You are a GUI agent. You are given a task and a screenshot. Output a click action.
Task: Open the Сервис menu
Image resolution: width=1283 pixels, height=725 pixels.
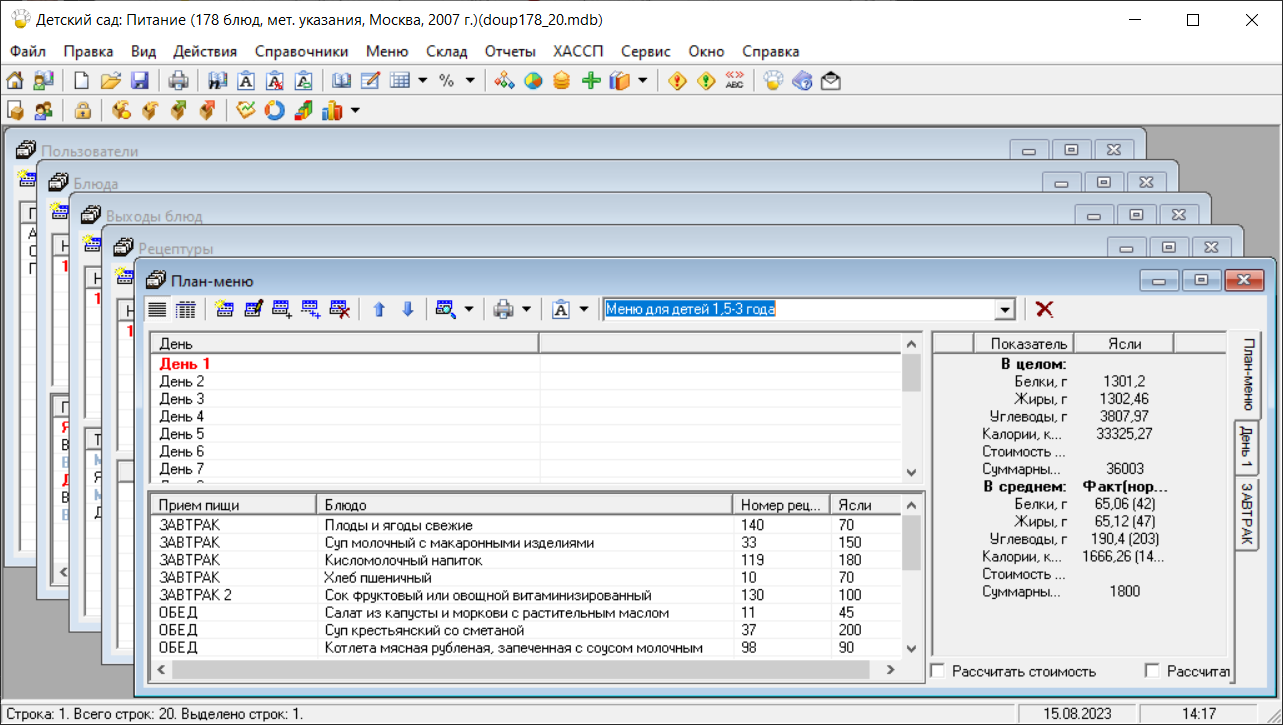click(645, 51)
